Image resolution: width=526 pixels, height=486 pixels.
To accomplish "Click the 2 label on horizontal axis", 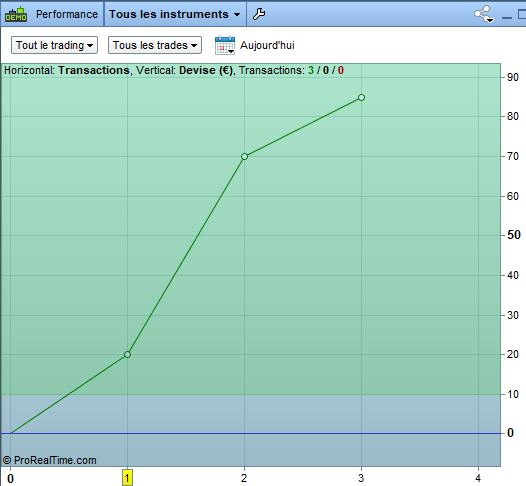I will [x=244, y=478].
